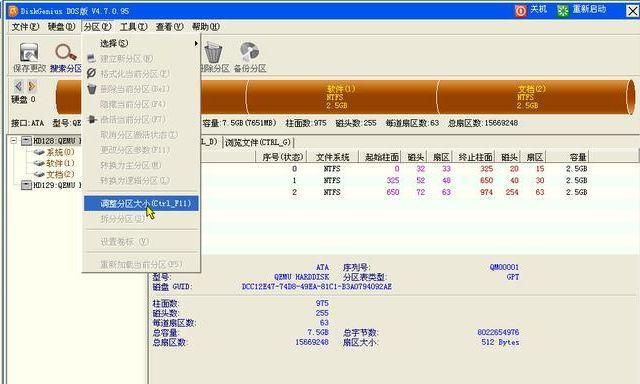
Task: Click the DiskGenius app logo in title bar
Action: click(13, 11)
